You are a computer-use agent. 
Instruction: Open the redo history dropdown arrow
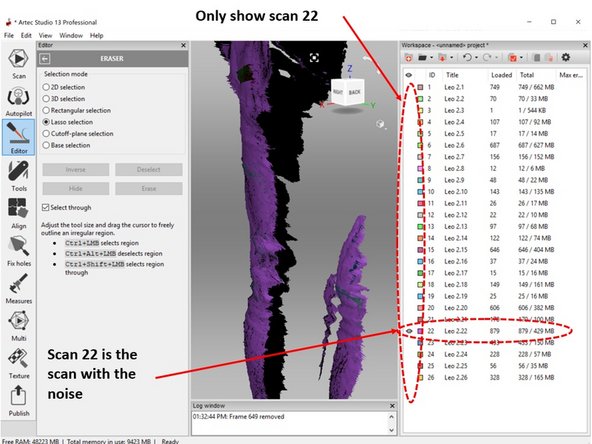496,58
